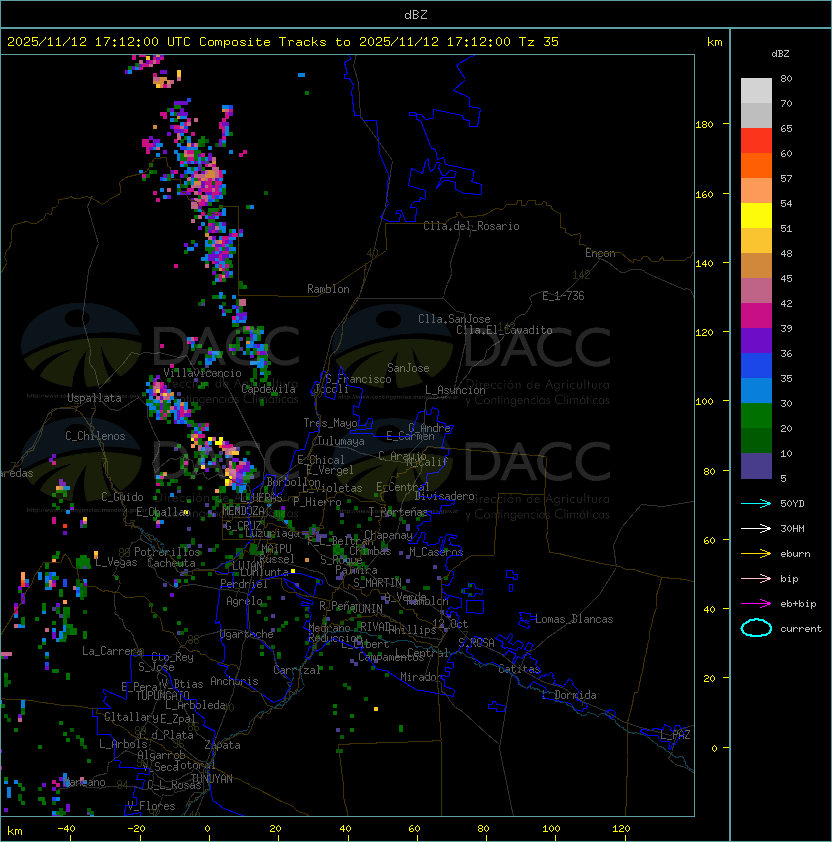
Task: Click the 'Anchoris' place label
Action: [x=234, y=681]
